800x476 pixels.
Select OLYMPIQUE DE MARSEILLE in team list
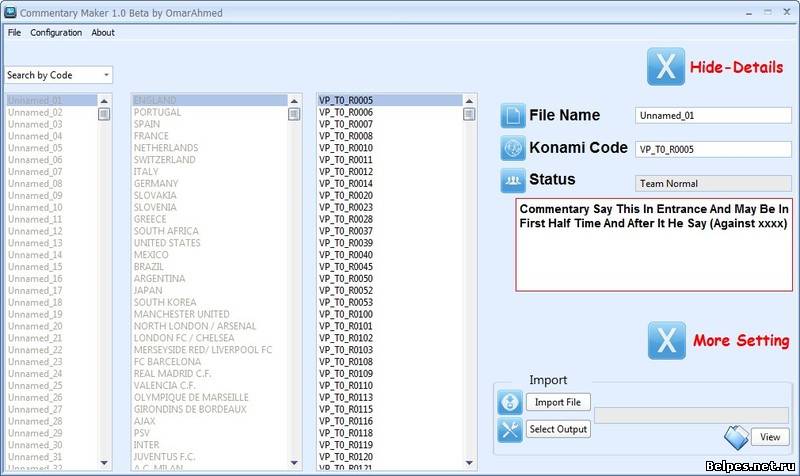[210, 397]
